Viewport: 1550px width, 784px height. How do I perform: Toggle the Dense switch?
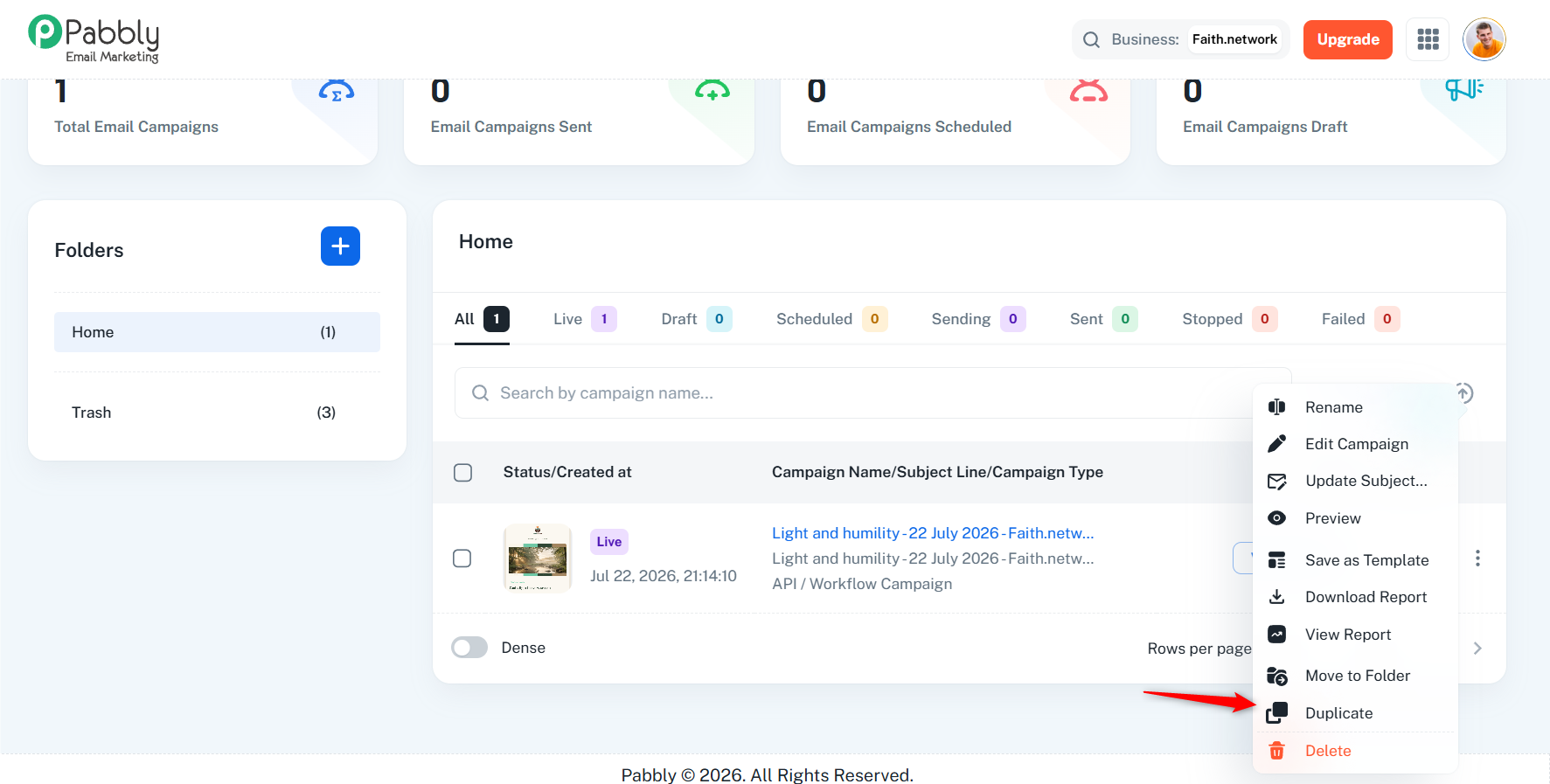coord(469,648)
